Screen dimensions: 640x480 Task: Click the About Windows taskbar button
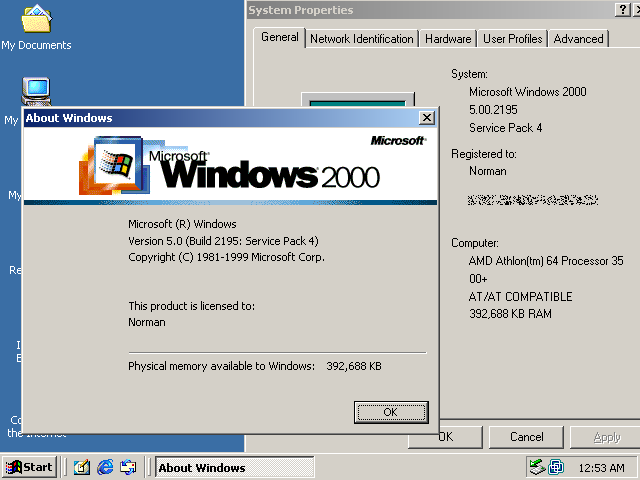(x=235, y=467)
